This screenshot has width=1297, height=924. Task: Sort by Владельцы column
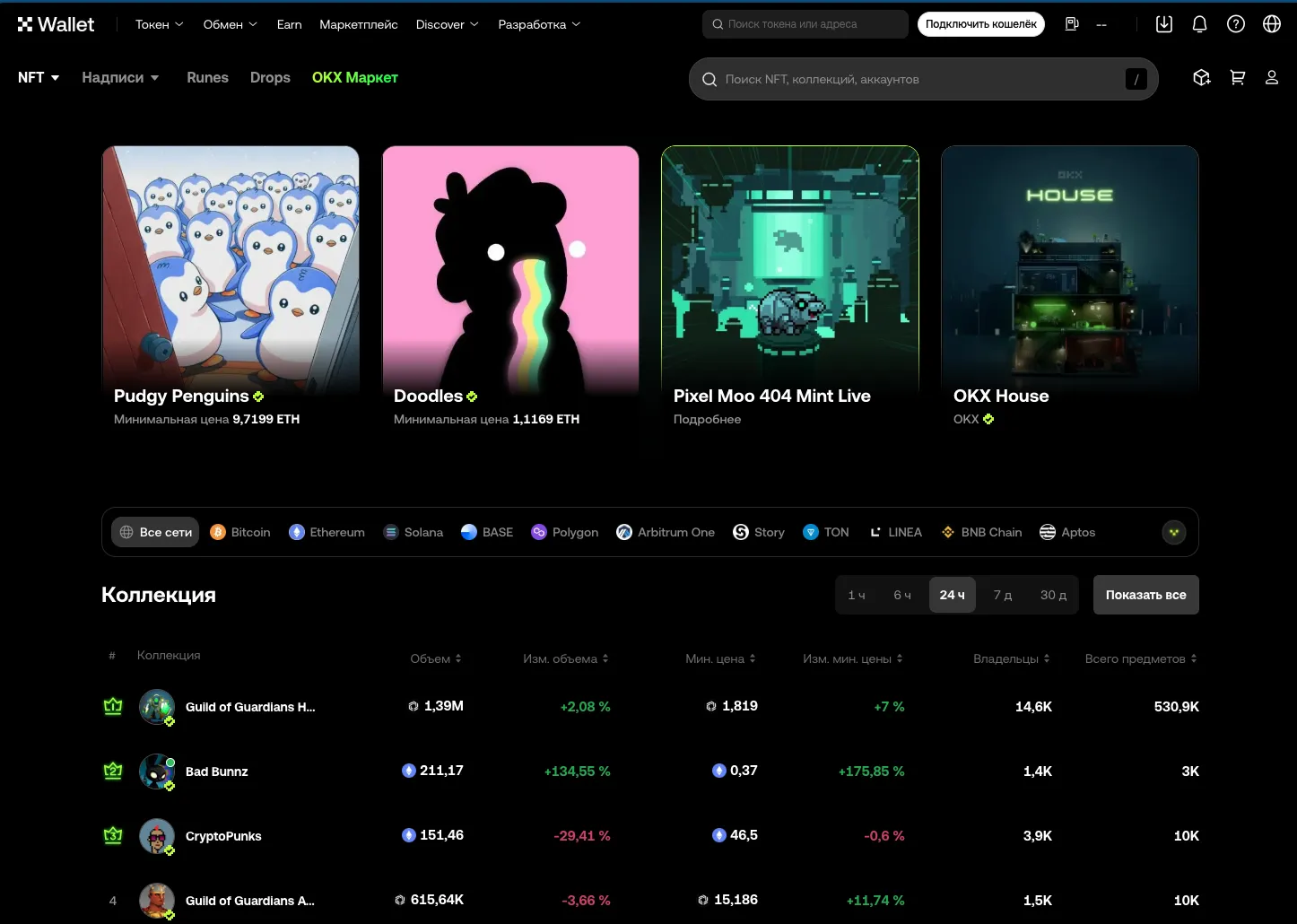[1012, 658]
